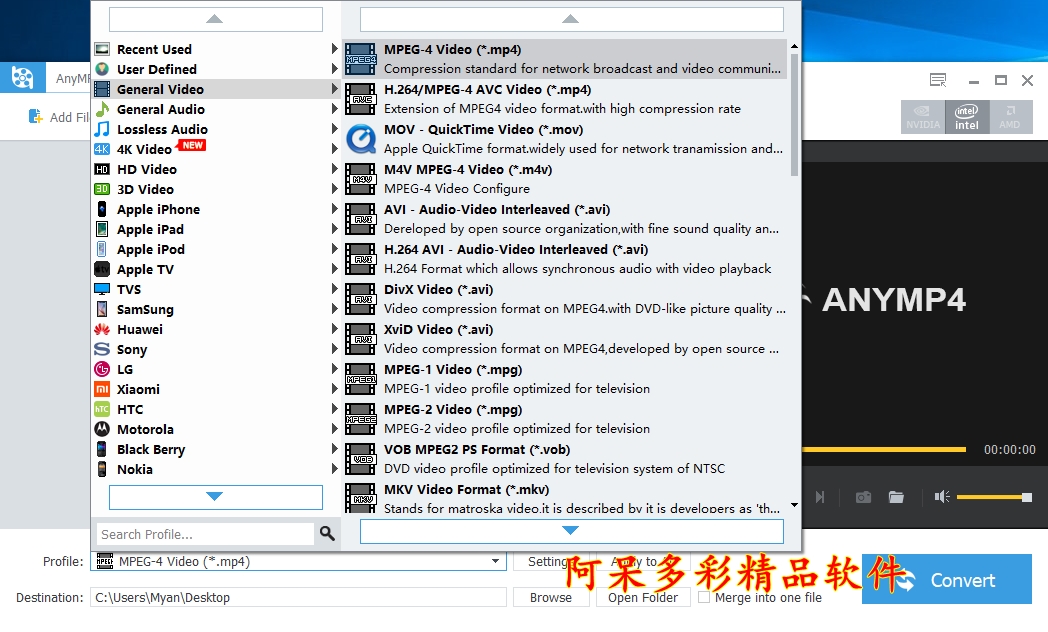The image size is (1048, 632).
Task: Expand the Sony submenu arrow
Action: [334, 349]
